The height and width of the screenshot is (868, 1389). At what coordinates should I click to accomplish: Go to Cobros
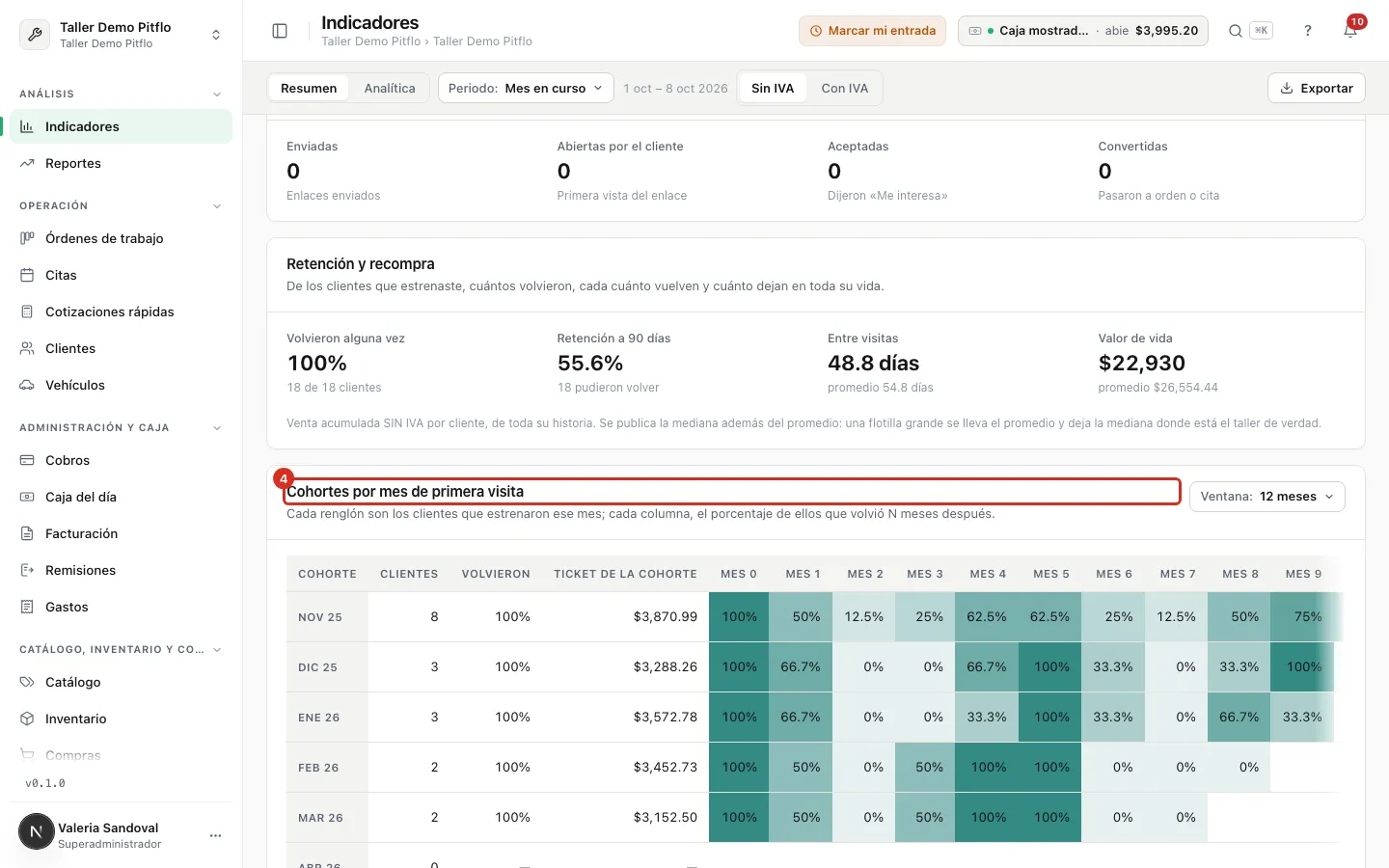[121, 460]
